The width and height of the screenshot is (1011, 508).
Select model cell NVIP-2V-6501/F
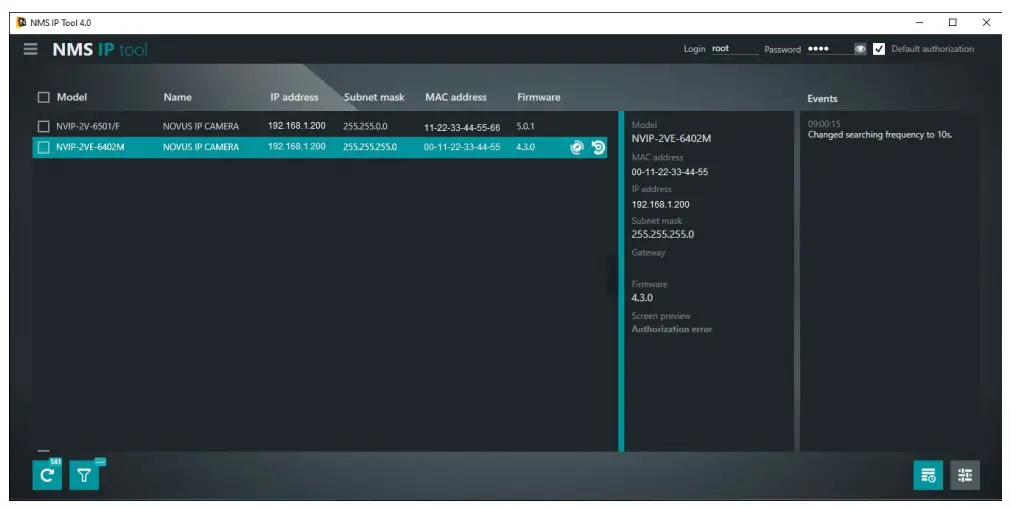88,126
